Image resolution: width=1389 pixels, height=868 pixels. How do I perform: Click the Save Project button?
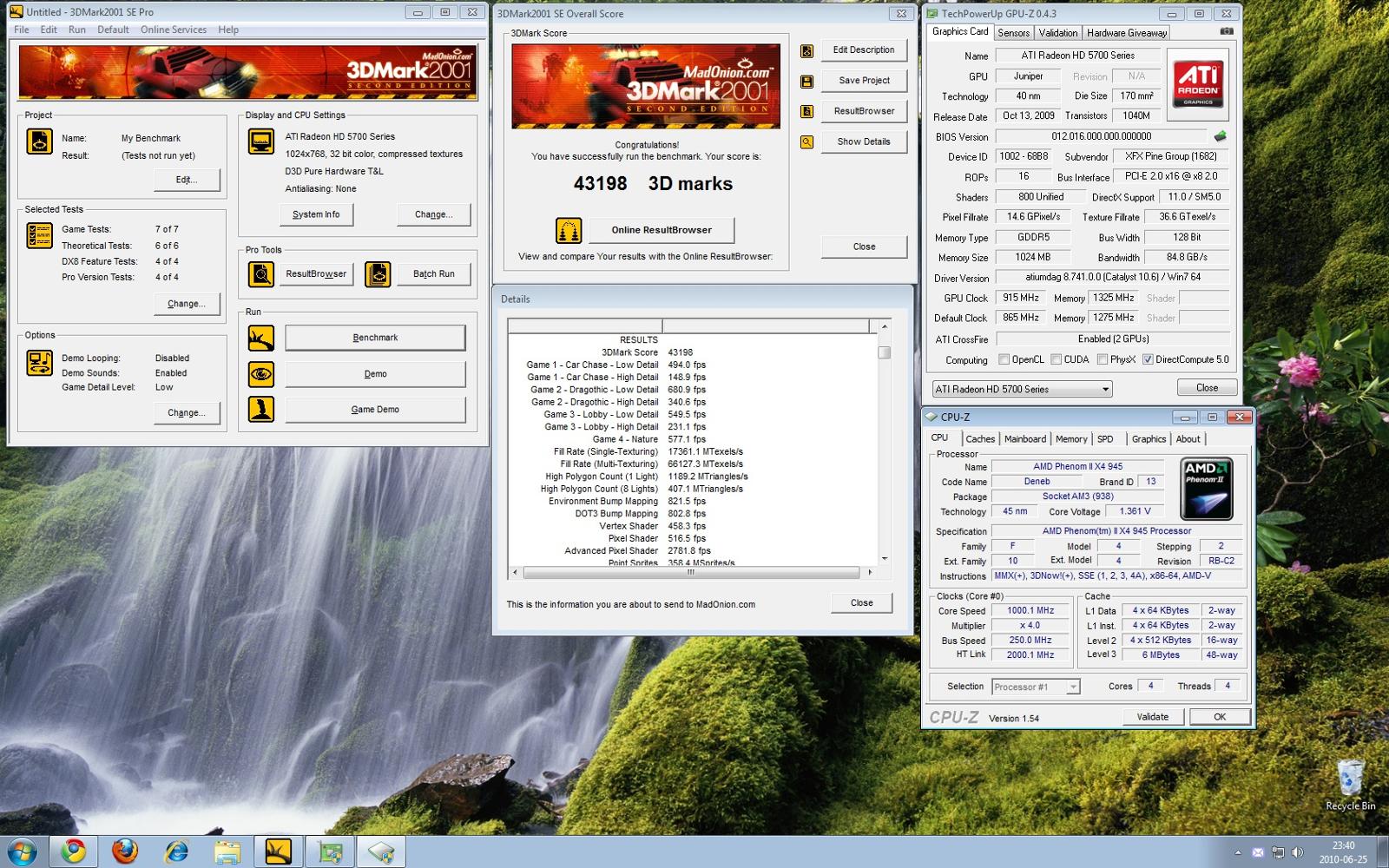click(864, 81)
